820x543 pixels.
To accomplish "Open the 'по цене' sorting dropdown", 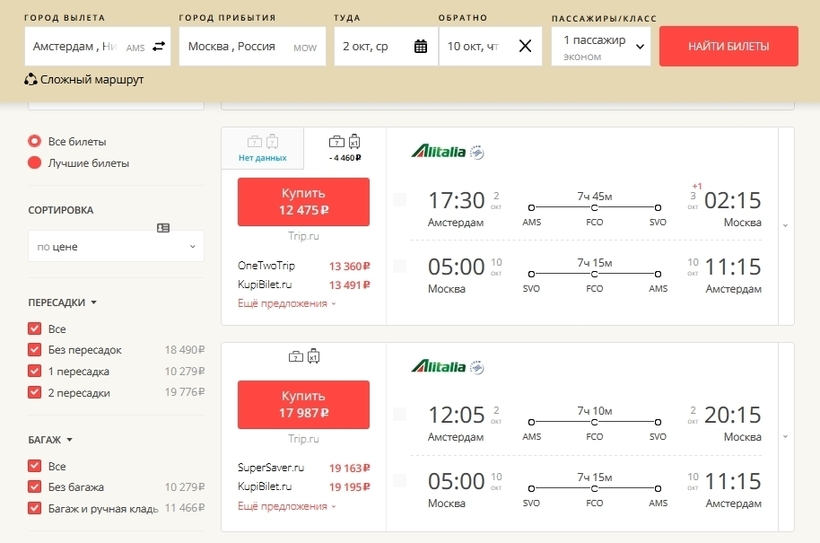I will pos(116,246).
